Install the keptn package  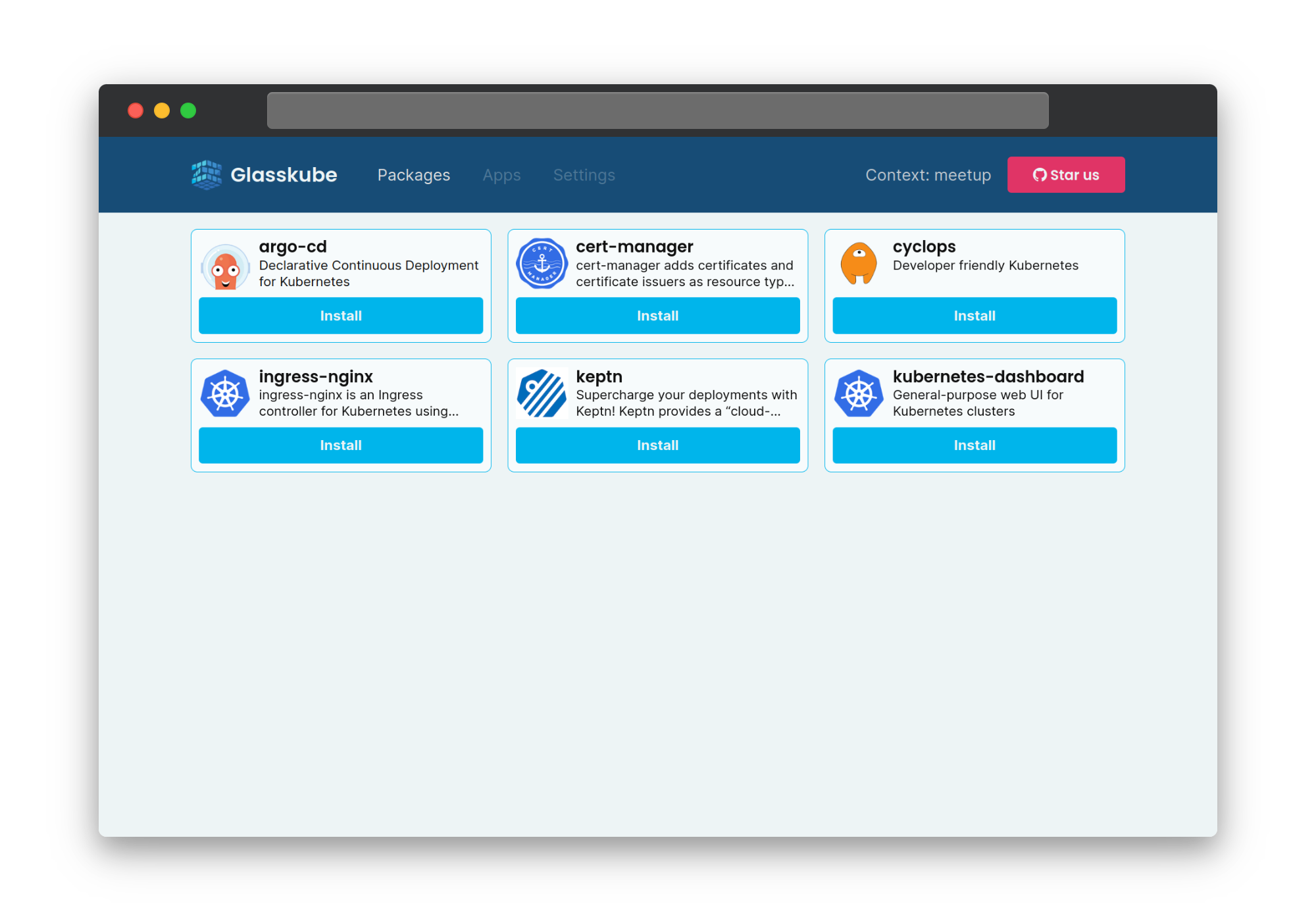pos(657,445)
